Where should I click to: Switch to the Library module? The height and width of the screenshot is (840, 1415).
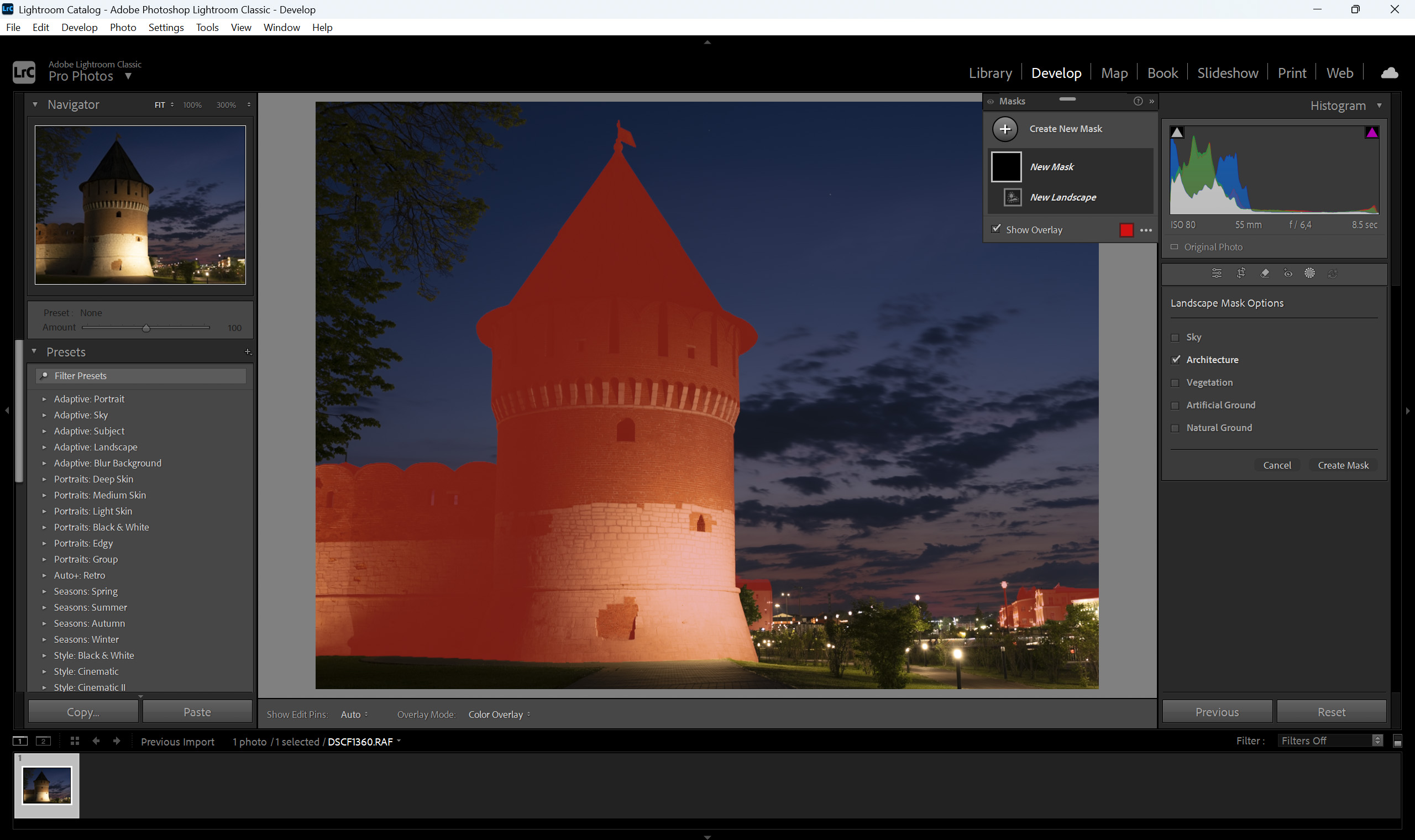point(990,73)
